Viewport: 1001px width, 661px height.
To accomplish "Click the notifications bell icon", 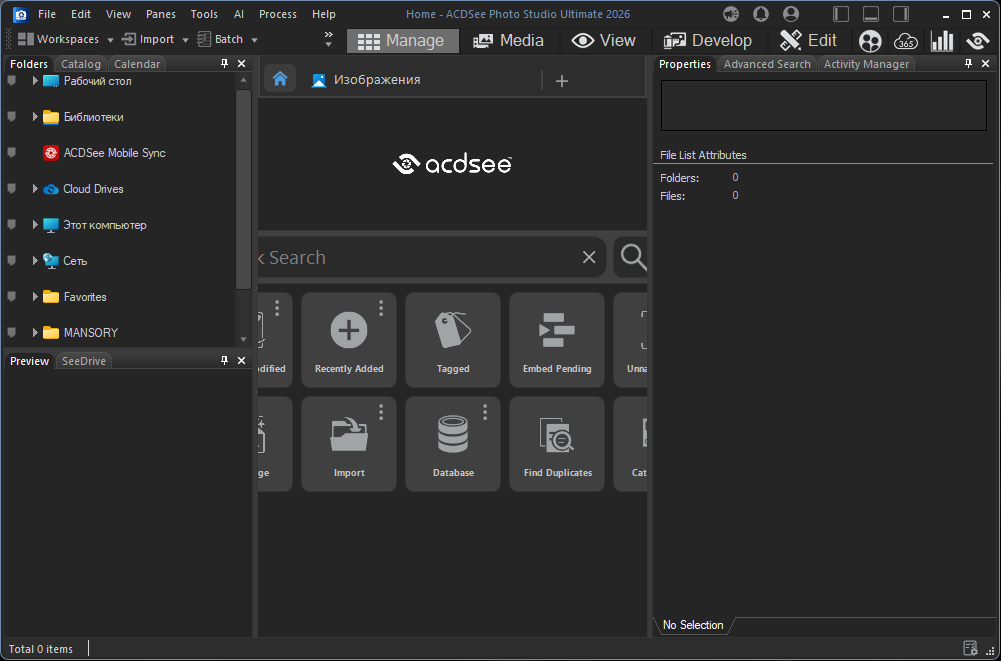I will click(761, 14).
